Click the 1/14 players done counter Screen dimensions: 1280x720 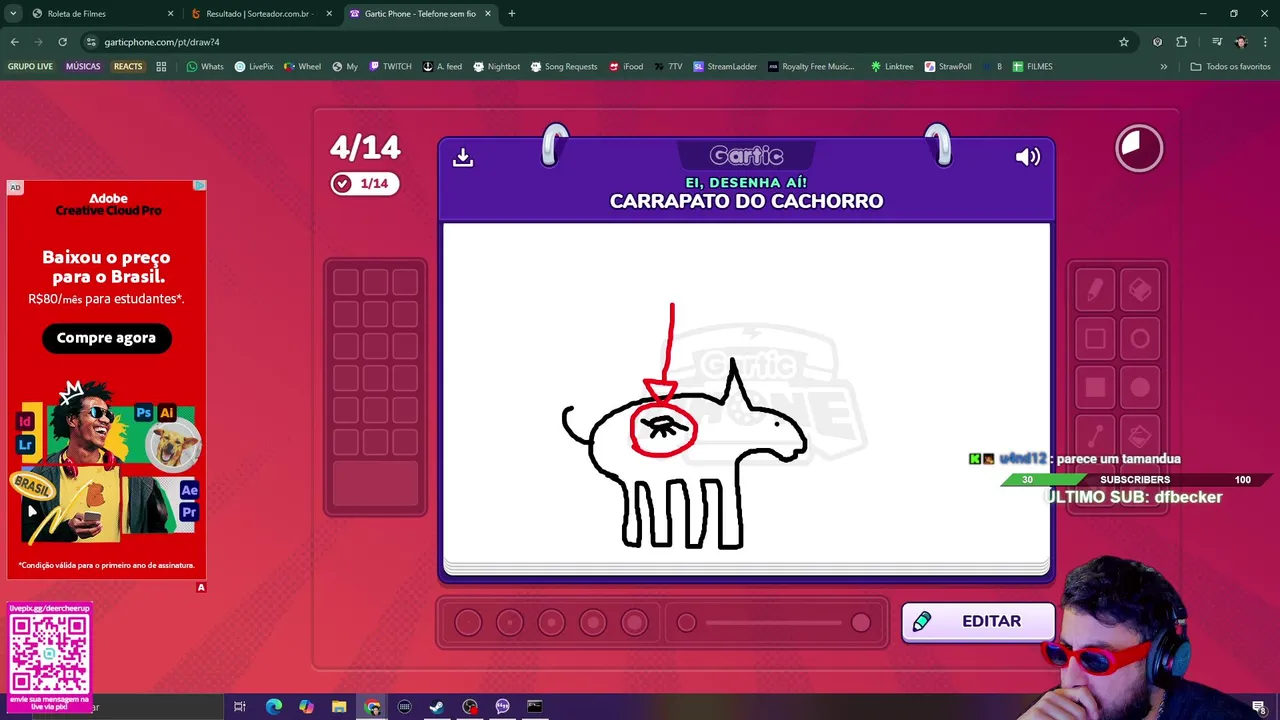pos(365,183)
